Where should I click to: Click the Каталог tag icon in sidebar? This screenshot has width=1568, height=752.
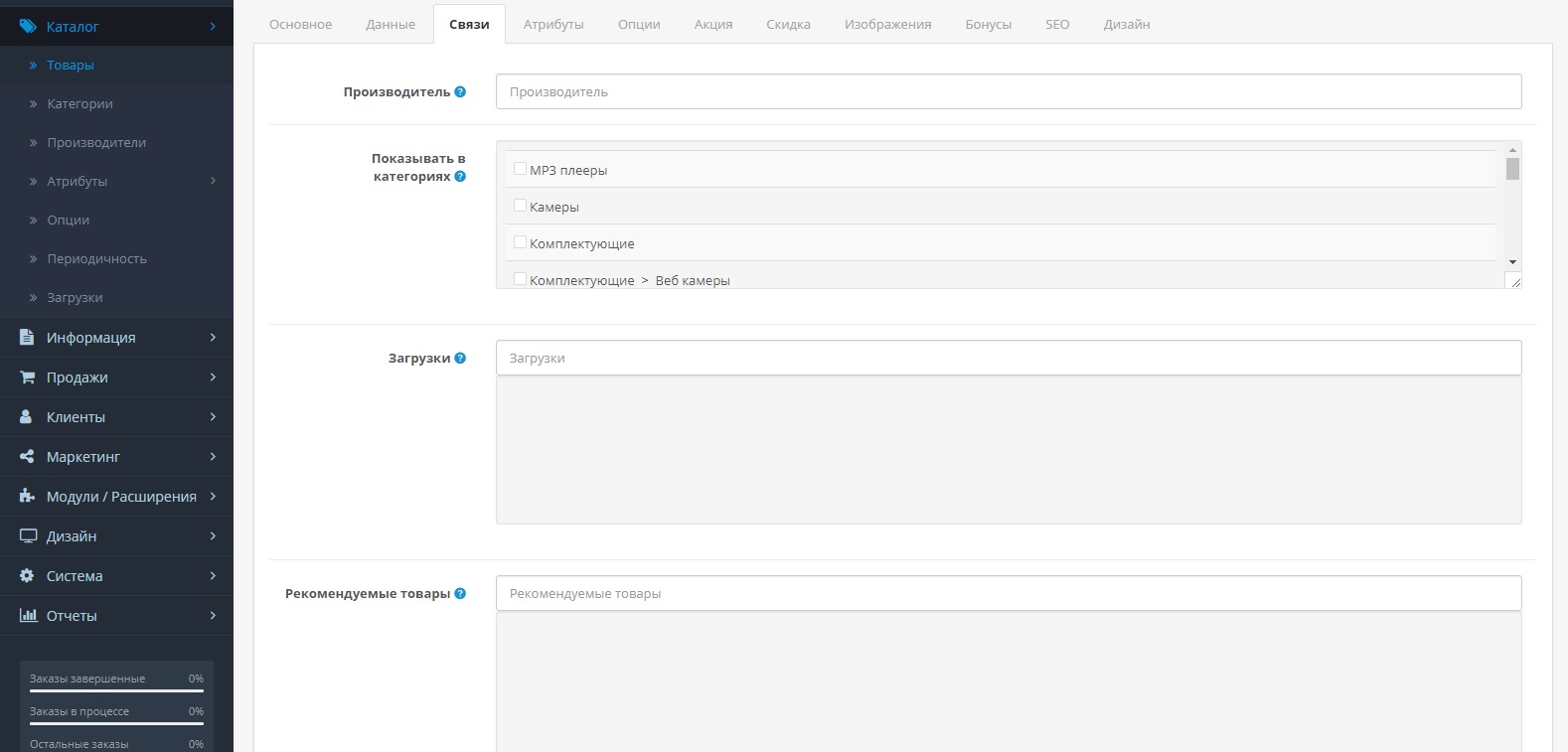(28, 27)
